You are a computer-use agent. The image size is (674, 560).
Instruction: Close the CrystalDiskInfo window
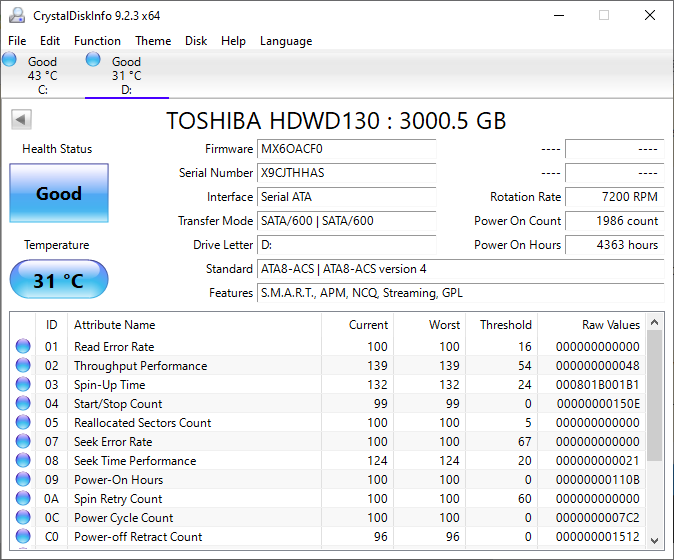click(x=650, y=15)
